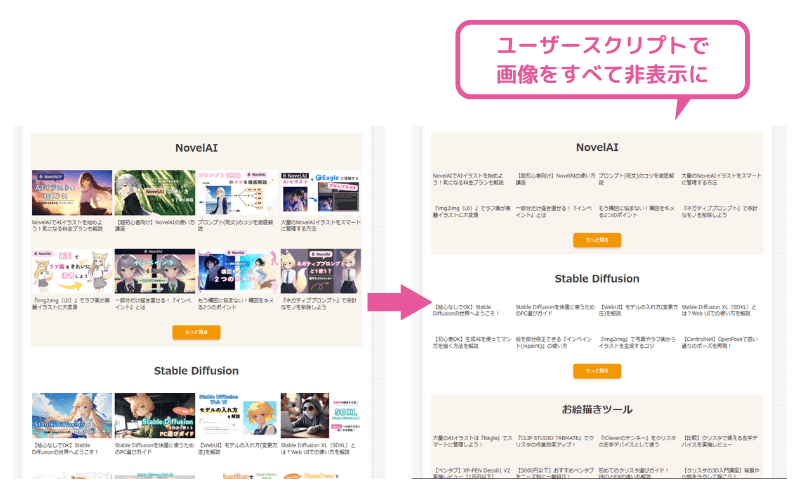Click '大量のNovelAIイラストをスマートに管理' link in image-free page
This screenshot has height=500, width=800.
point(721,179)
